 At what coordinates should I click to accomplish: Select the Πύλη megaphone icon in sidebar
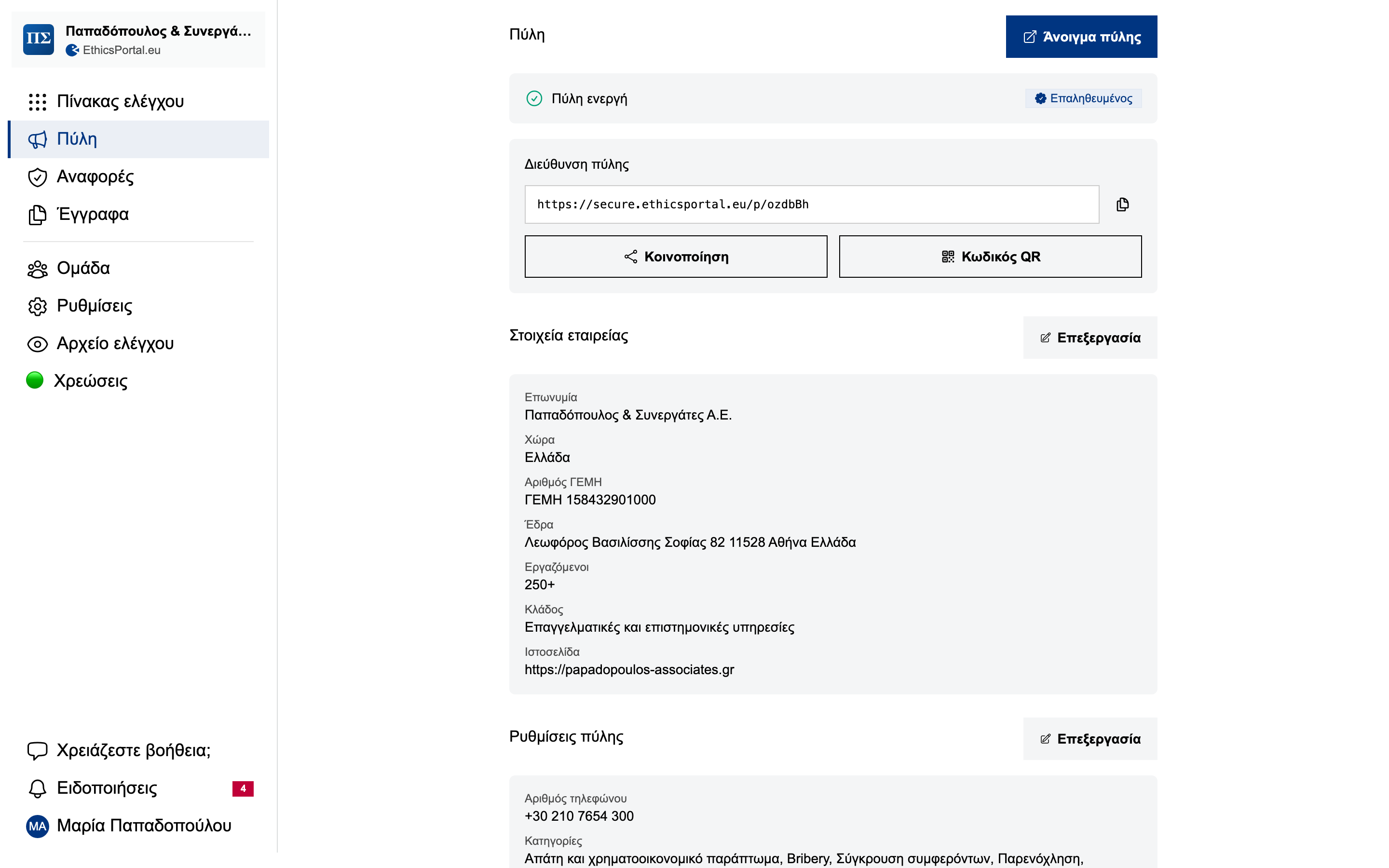pos(37,139)
